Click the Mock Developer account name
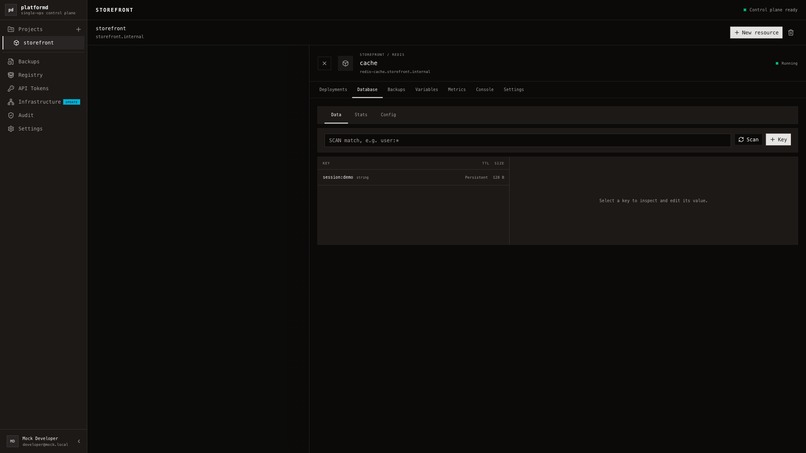This screenshot has height=453, width=806. click(40, 439)
